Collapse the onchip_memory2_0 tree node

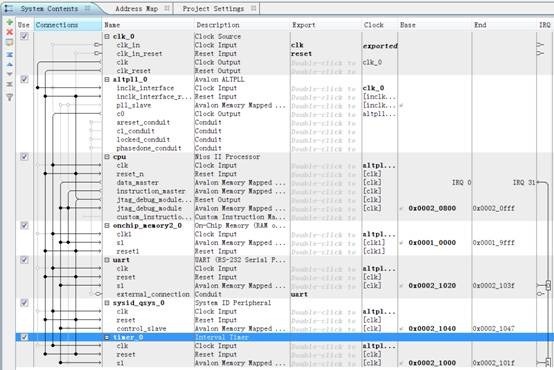(x=107, y=225)
